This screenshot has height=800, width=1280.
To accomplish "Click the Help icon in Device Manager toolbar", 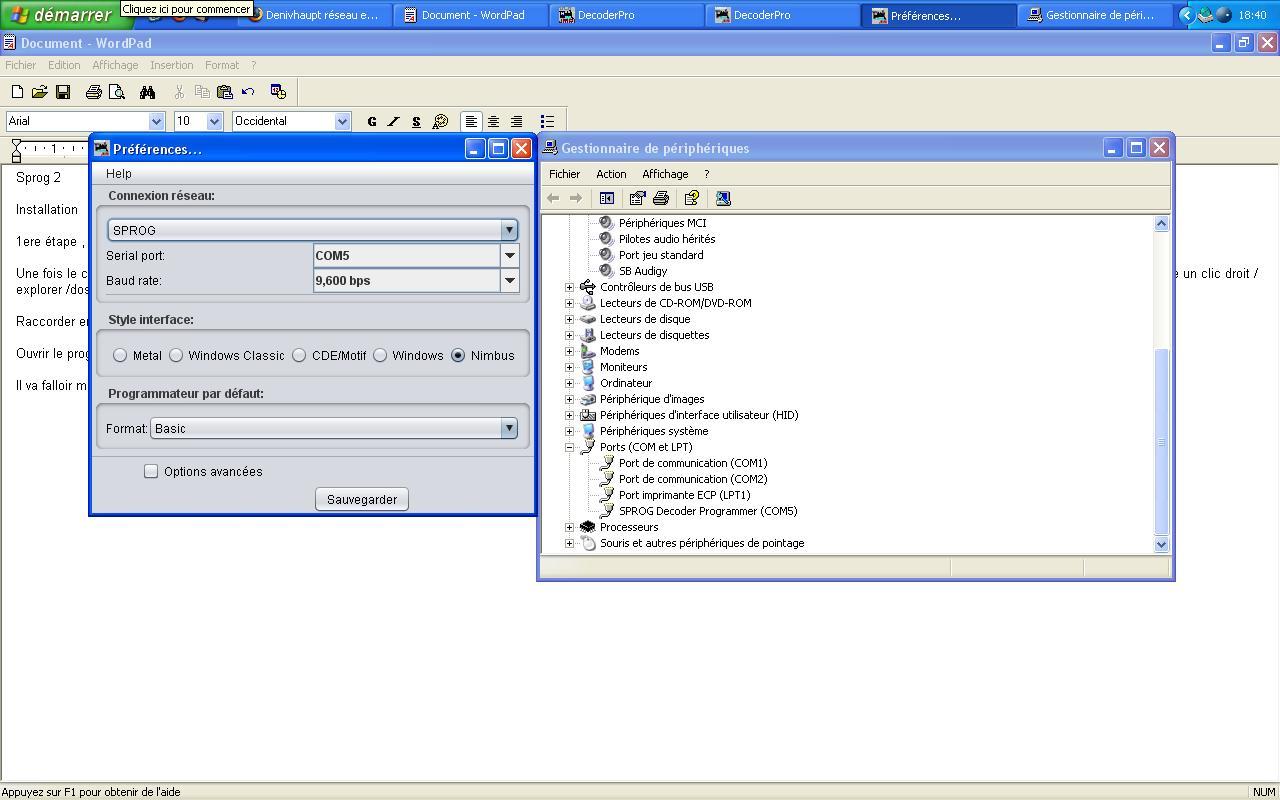I will tap(691, 198).
